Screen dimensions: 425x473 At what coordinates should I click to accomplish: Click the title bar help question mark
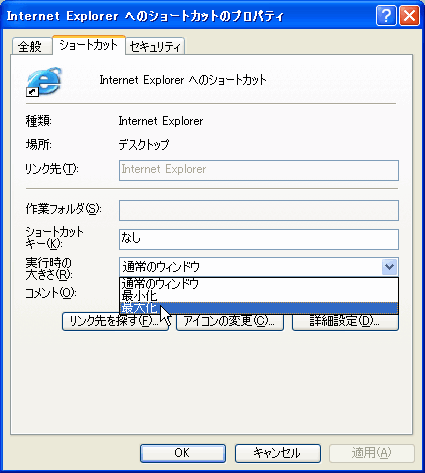click(x=386, y=15)
